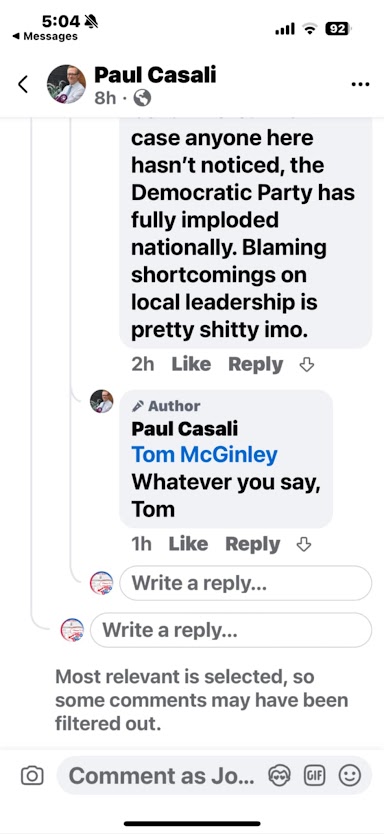Like Paul Casali's 'Whatever you say' comment
The height and width of the screenshot is (834, 384).
click(188, 544)
